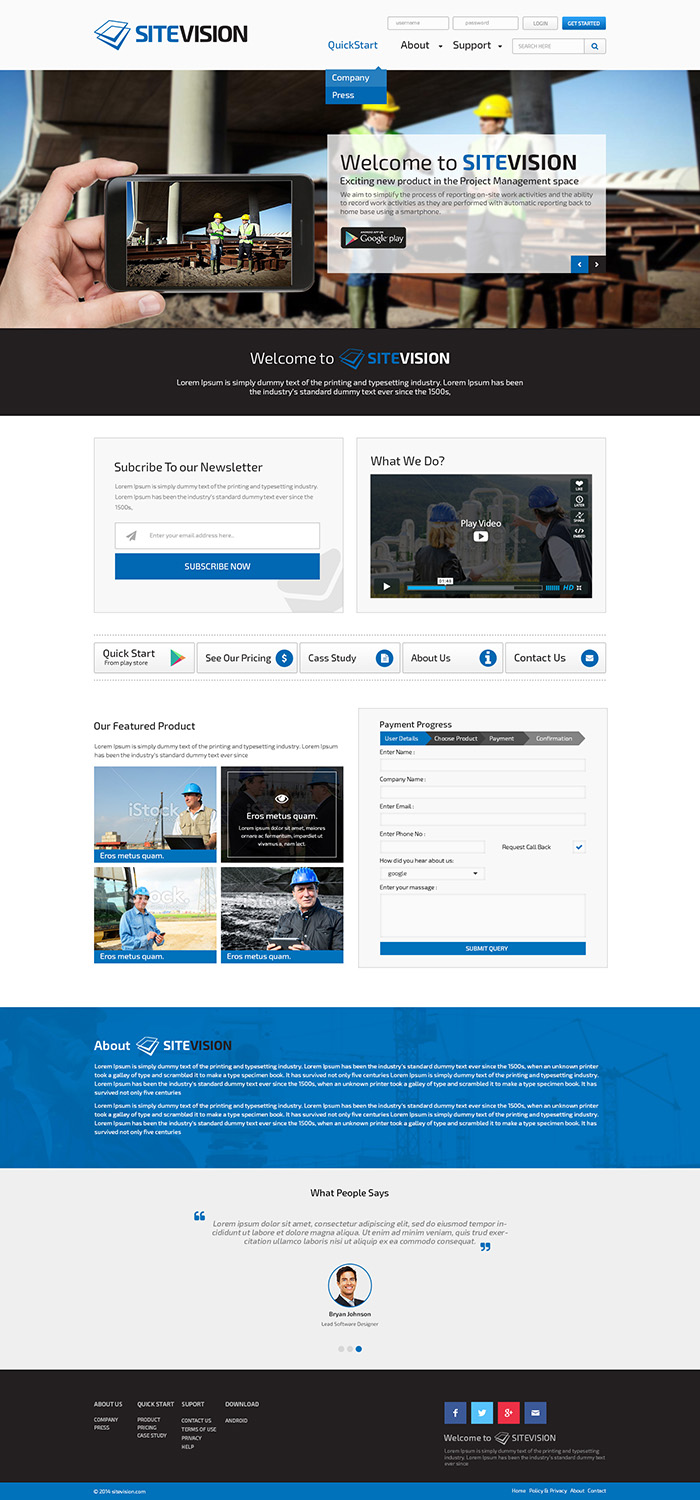Image resolution: width=700 pixels, height=1500 pixels.
Task: Click the Embed code icon on video
Action: (x=579, y=531)
